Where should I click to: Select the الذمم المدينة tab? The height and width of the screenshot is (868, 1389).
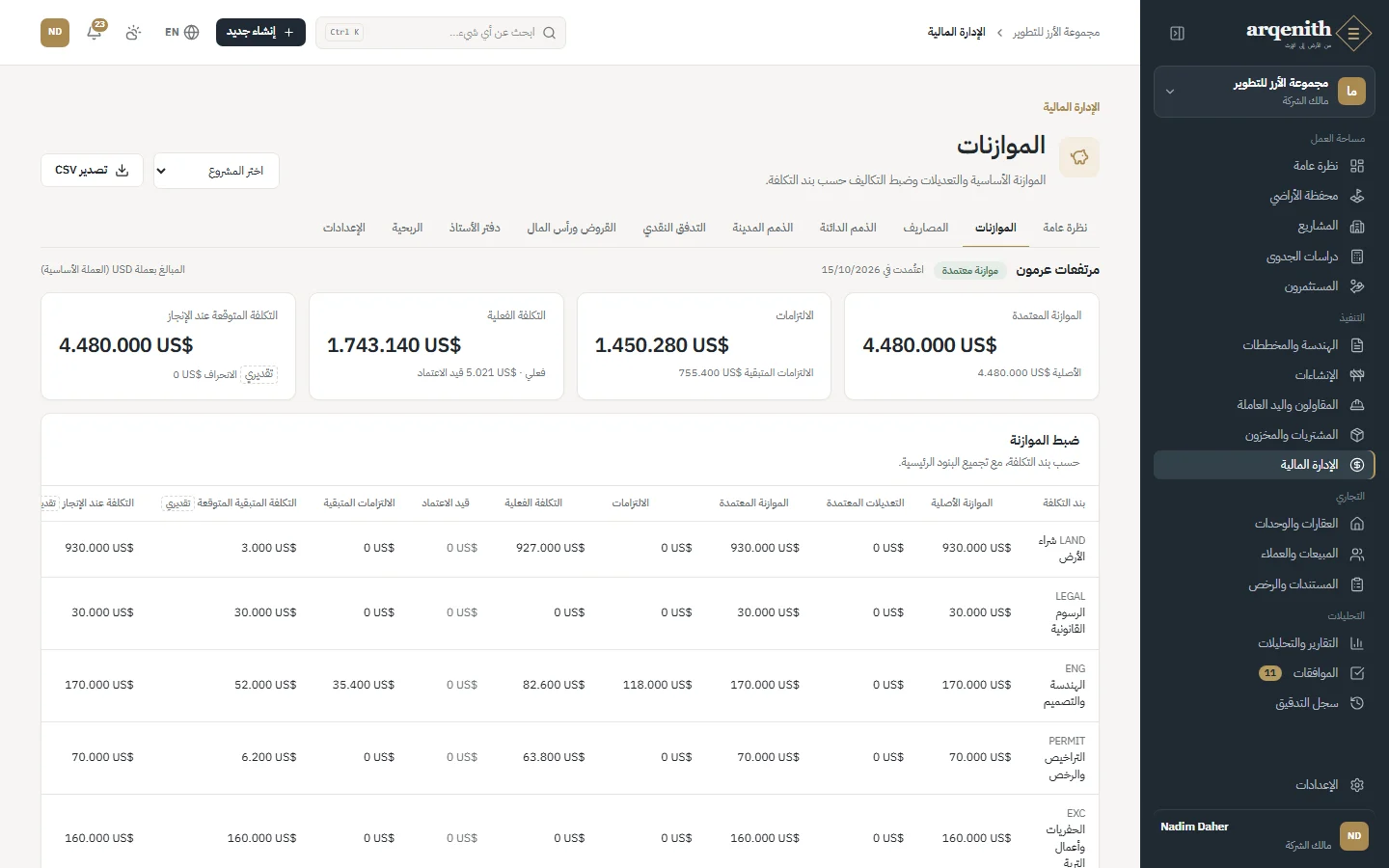[762, 228]
